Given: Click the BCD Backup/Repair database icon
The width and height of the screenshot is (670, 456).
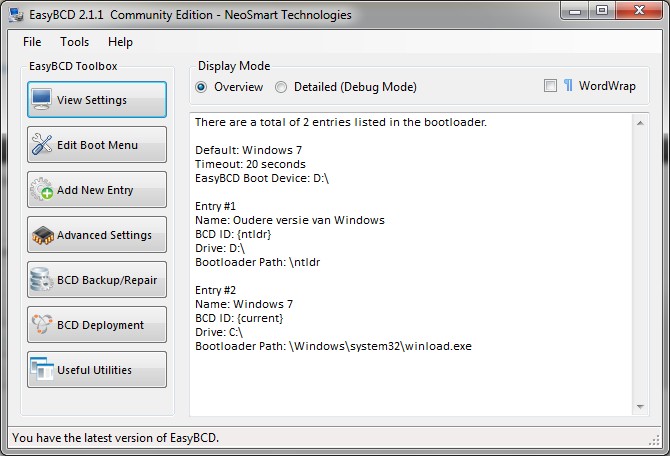Looking at the screenshot, I should (x=42, y=279).
